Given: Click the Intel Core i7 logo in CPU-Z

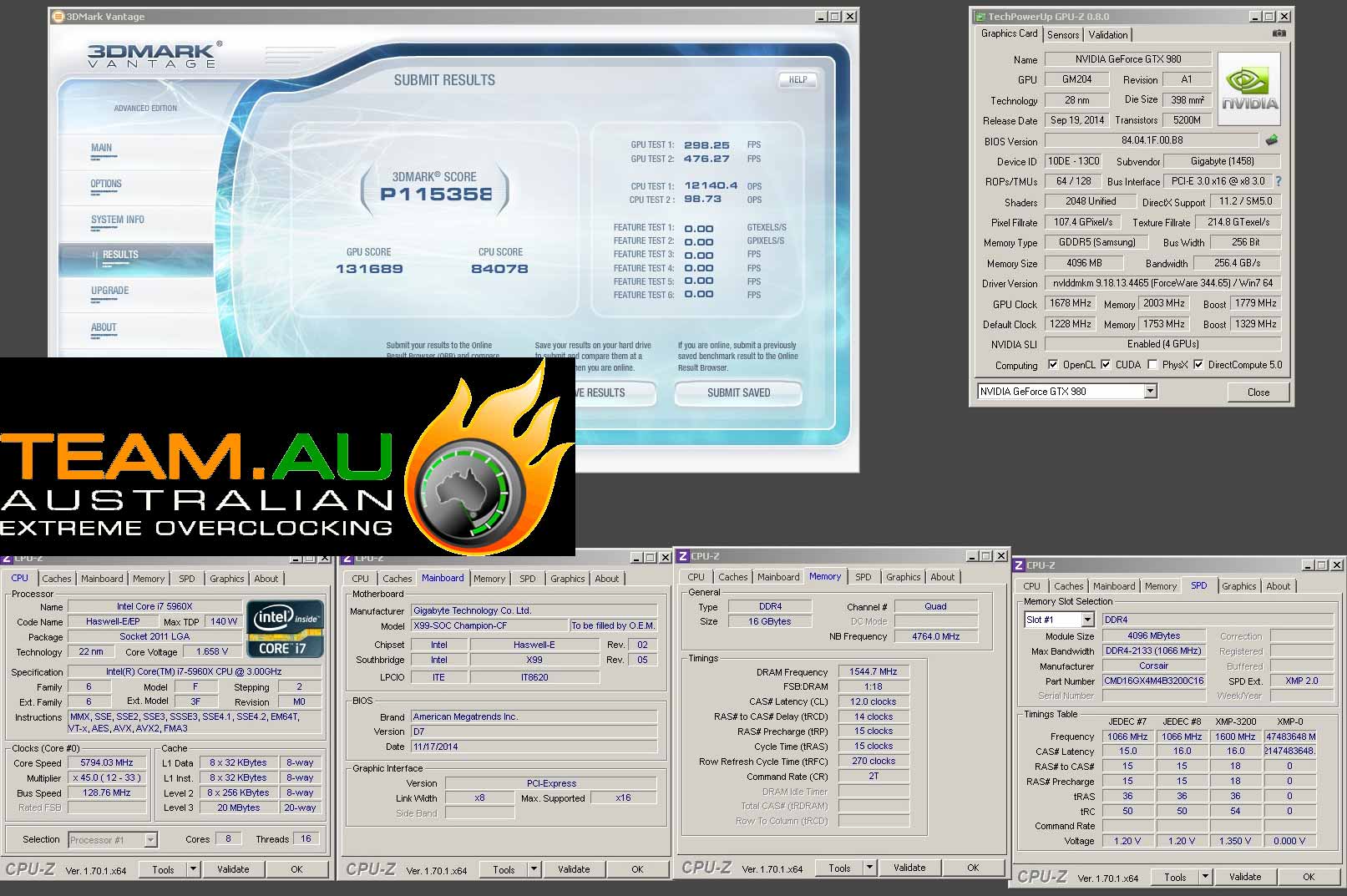Looking at the screenshot, I should 285,628.
